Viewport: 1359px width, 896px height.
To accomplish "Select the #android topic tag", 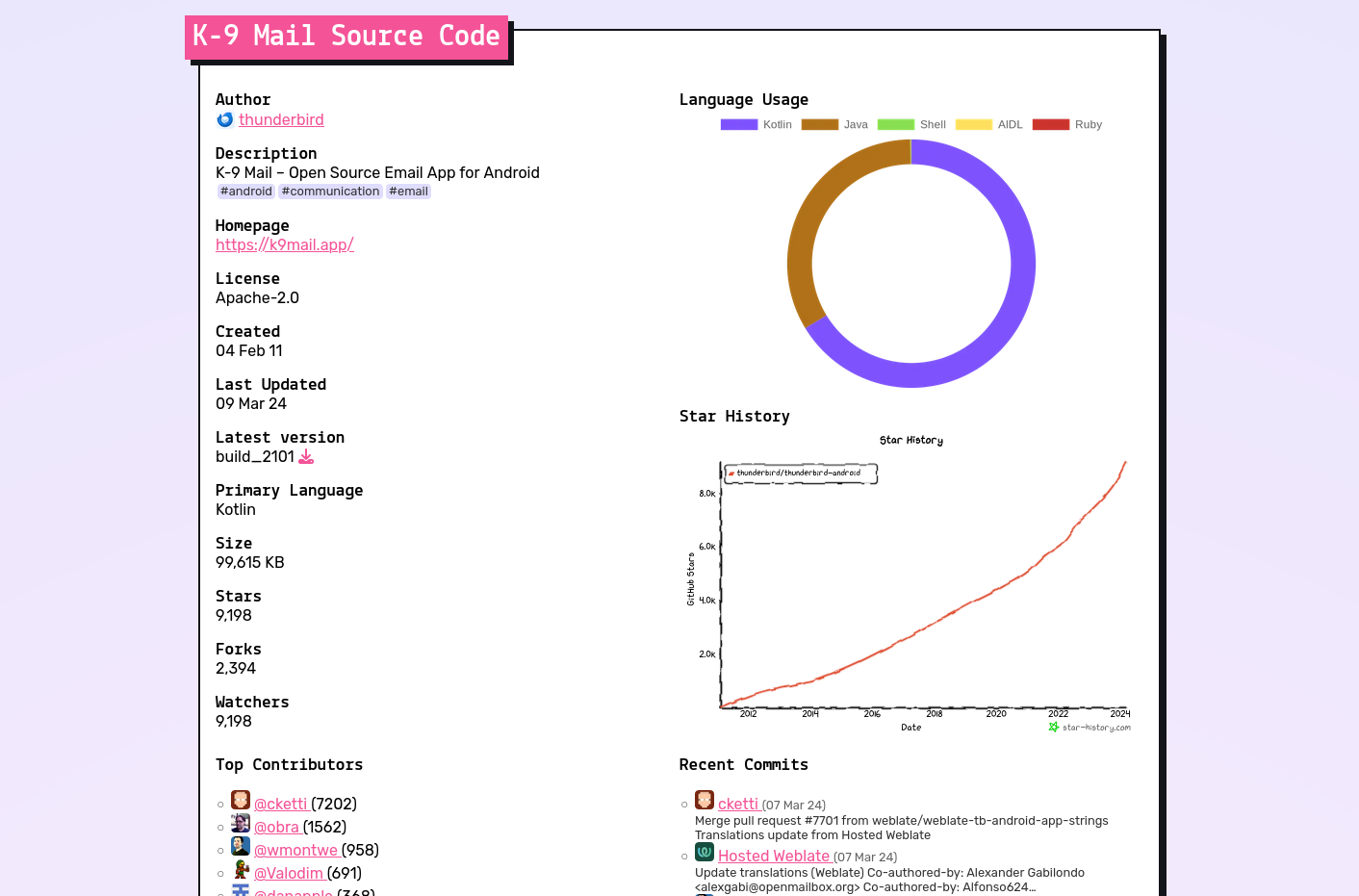I will (246, 192).
